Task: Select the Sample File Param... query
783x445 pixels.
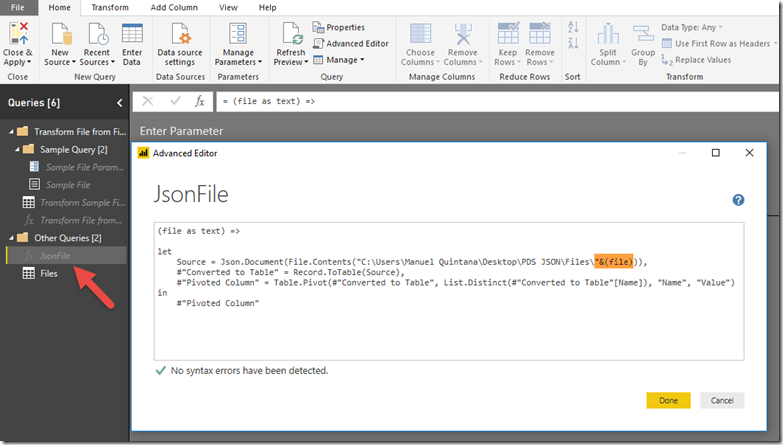Action: 76,167
